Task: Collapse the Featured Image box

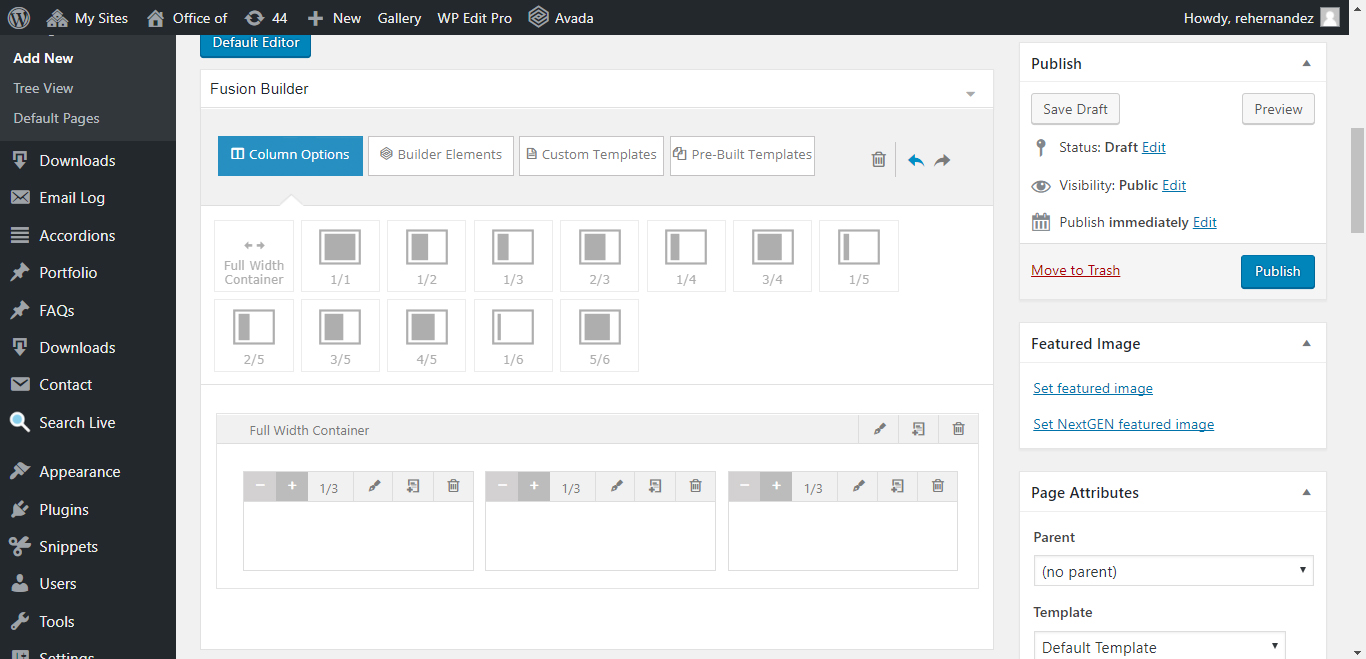Action: click(1306, 343)
